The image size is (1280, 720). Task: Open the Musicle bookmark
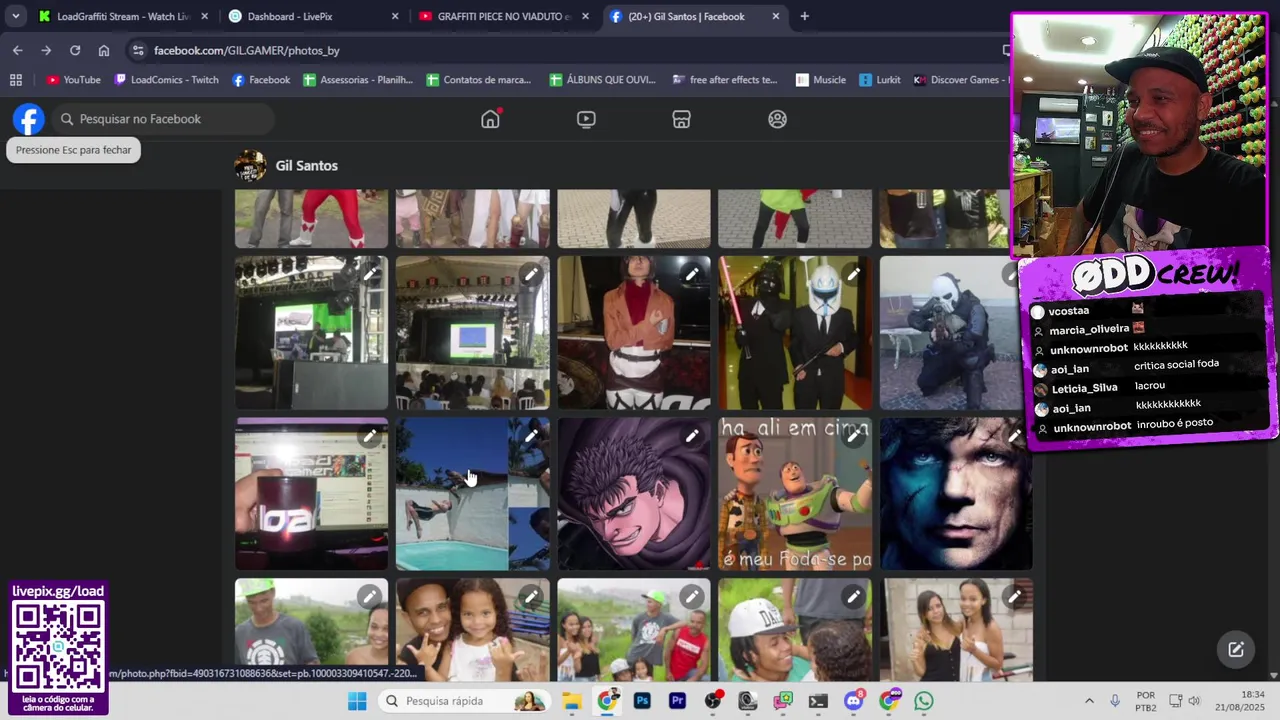(821, 80)
